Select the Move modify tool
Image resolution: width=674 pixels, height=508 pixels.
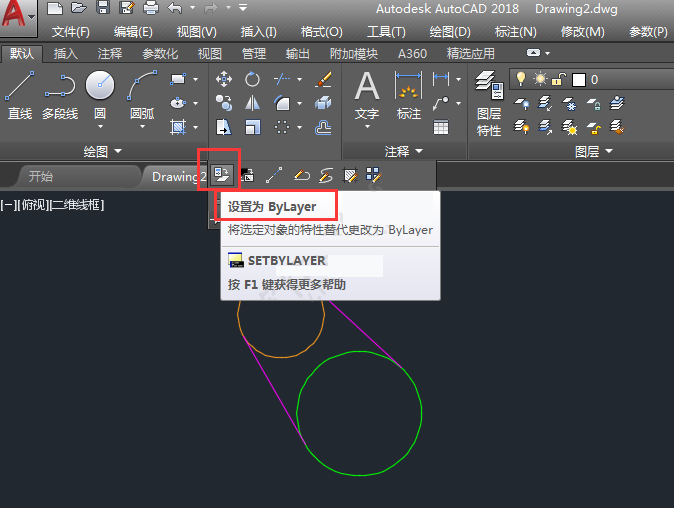(224, 79)
